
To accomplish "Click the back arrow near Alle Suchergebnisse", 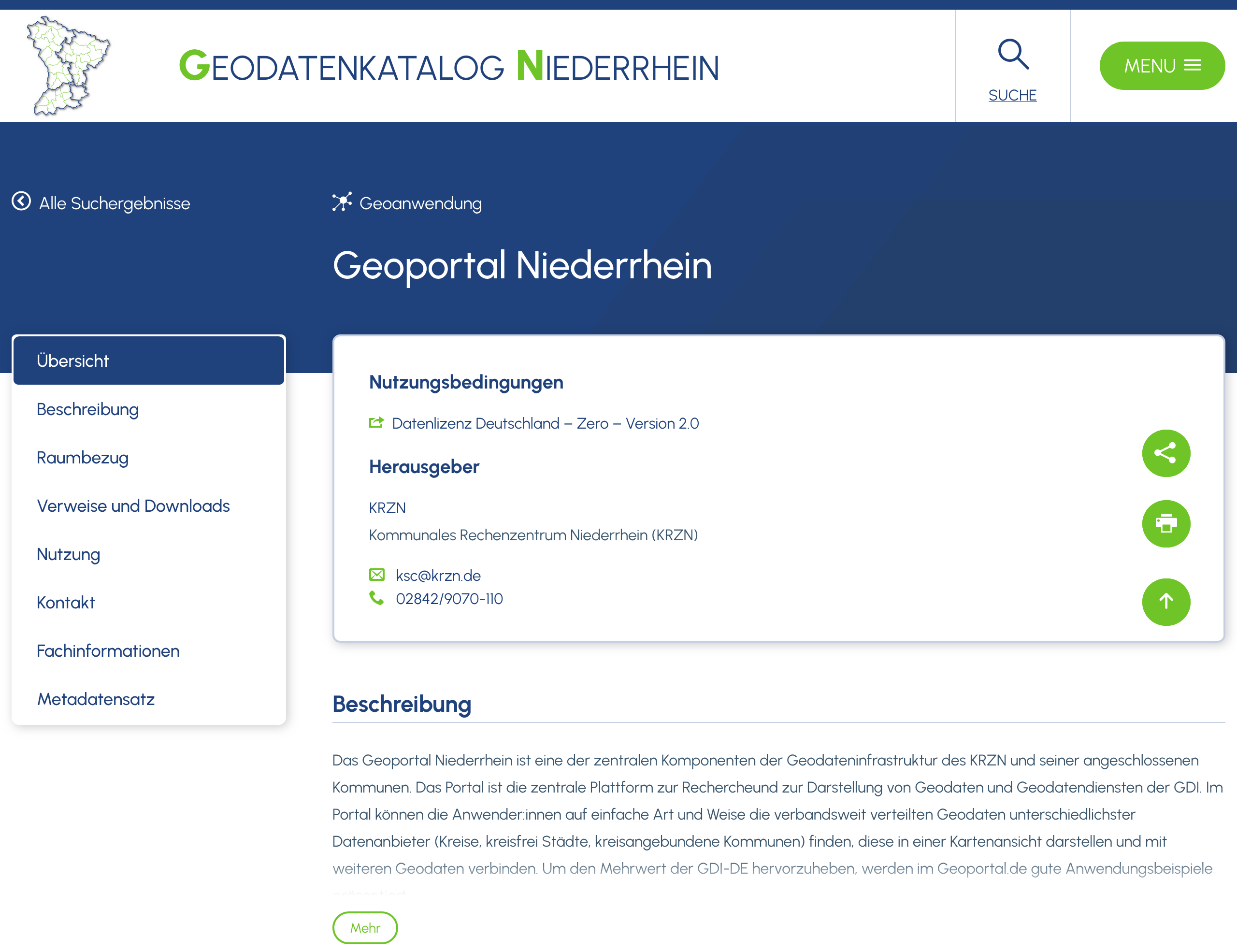I will point(21,202).
